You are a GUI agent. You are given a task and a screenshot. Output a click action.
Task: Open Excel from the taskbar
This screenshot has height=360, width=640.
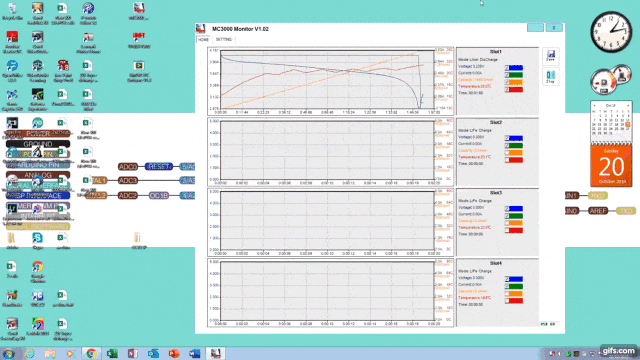pyautogui.click(x=112, y=353)
